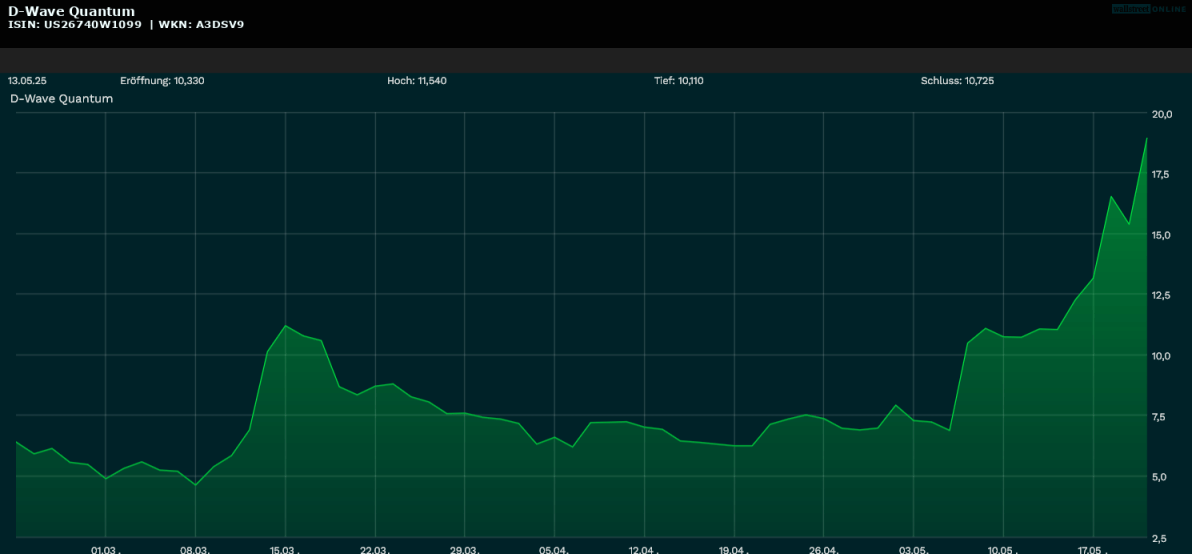Click the mid-March price peak on the chart line
This screenshot has width=1192, height=554.
click(285, 325)
